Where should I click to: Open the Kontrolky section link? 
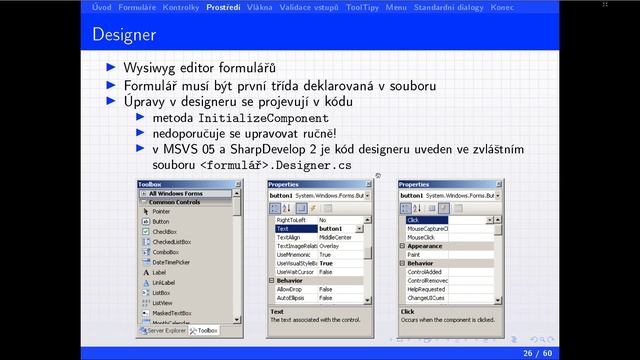pyautogui.click(x=181, y=7)
